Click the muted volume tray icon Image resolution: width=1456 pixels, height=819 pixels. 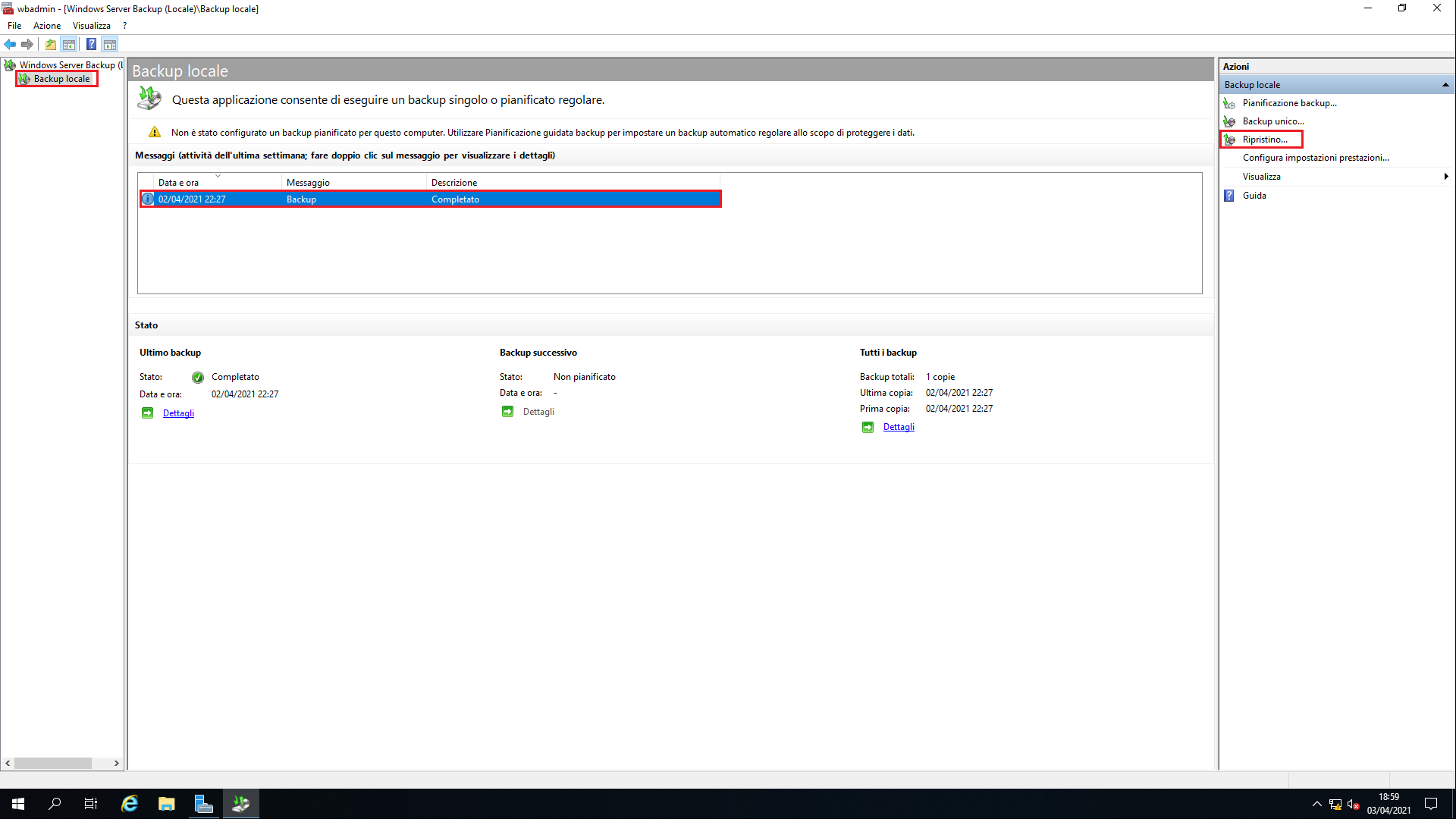(x=1354, y=804)
